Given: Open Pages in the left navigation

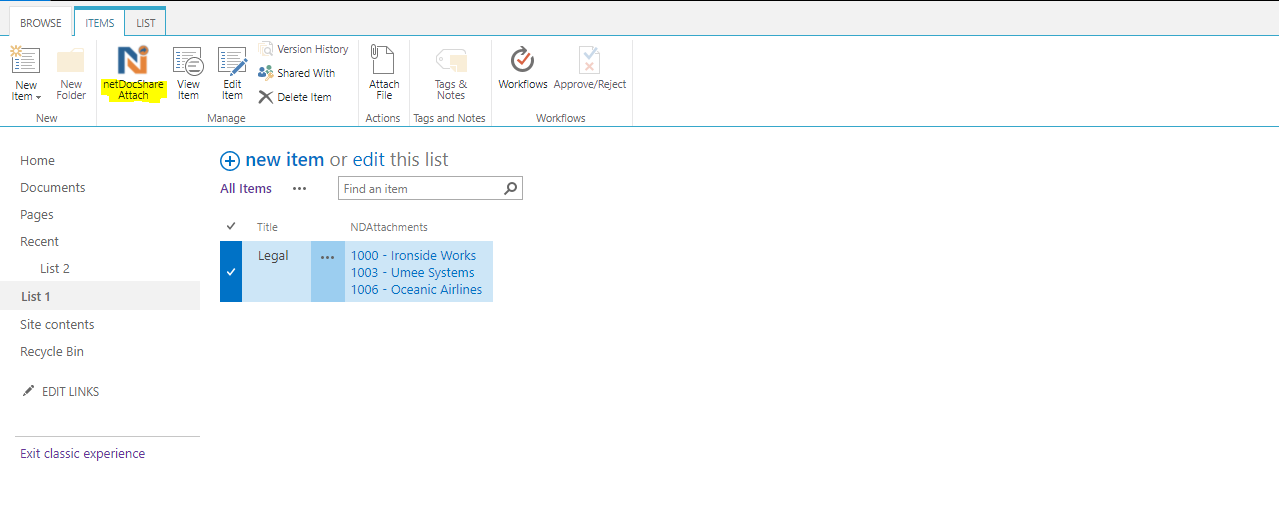Looking at the screenshot, I should (37, 215).
